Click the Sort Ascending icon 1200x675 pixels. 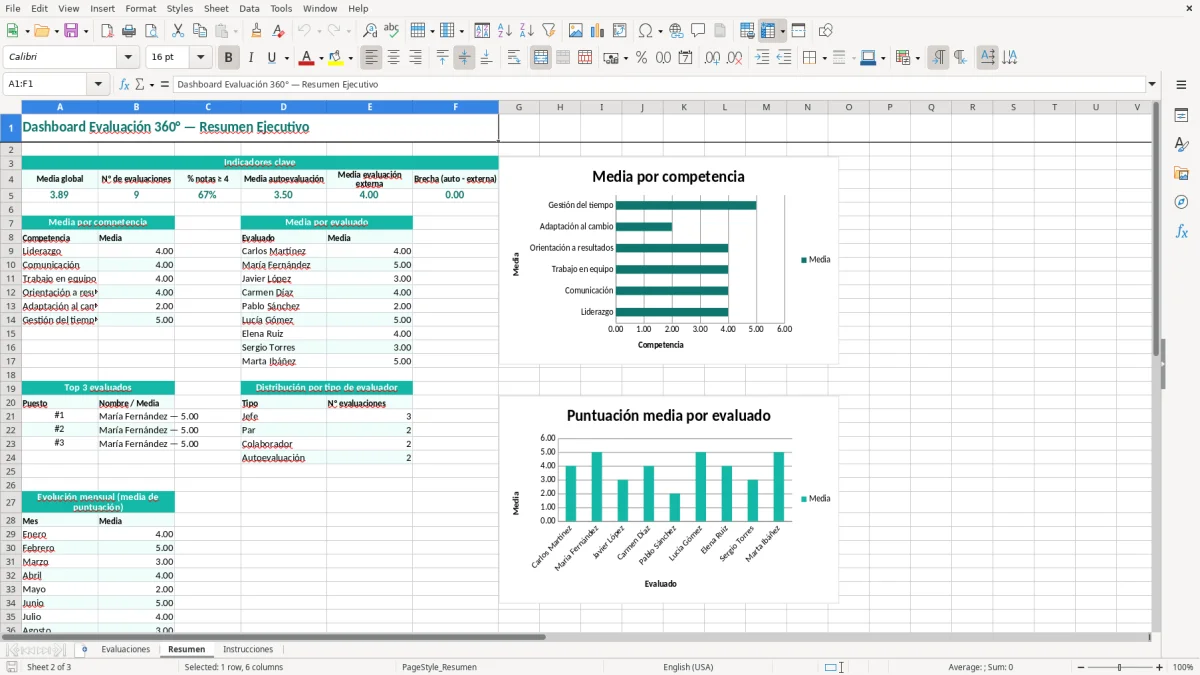coord(505,31)
